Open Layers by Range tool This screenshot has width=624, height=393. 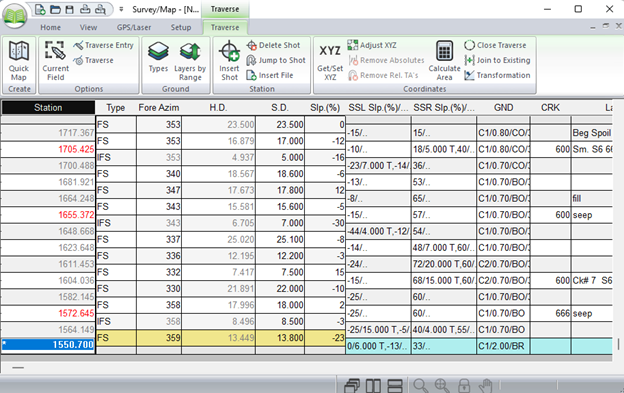click(x=190, y=61)
